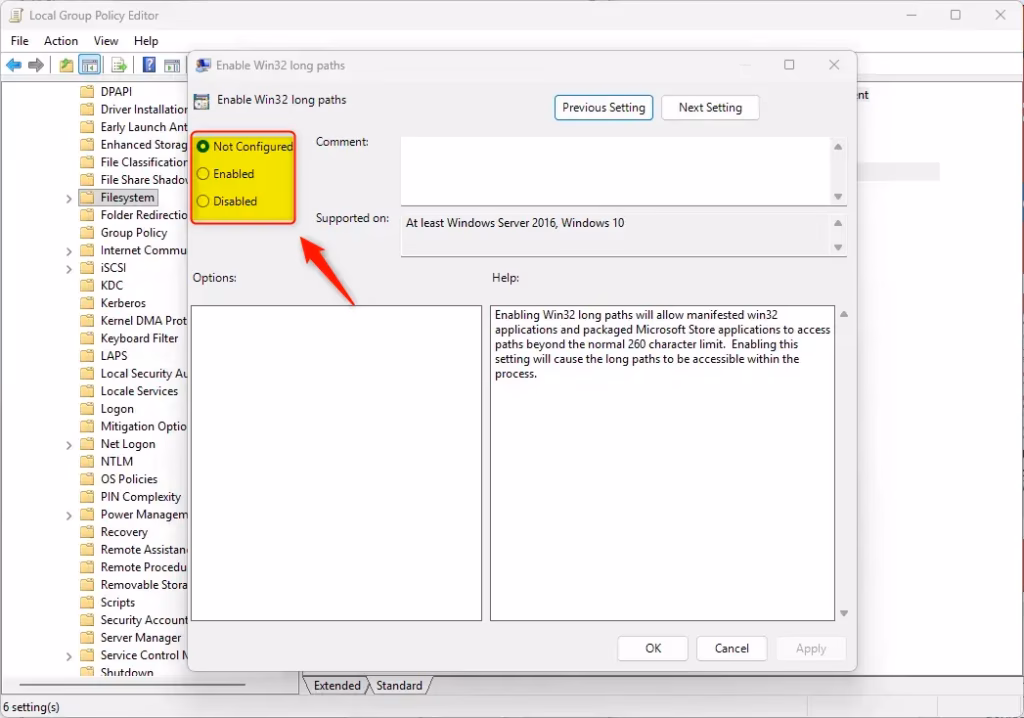Click the Forward arrow toolbar icon

point(36,65)
